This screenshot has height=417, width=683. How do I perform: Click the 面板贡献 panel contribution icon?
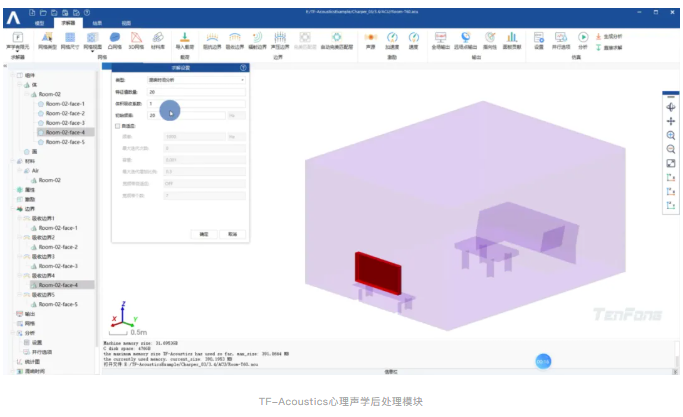point(512,37)
